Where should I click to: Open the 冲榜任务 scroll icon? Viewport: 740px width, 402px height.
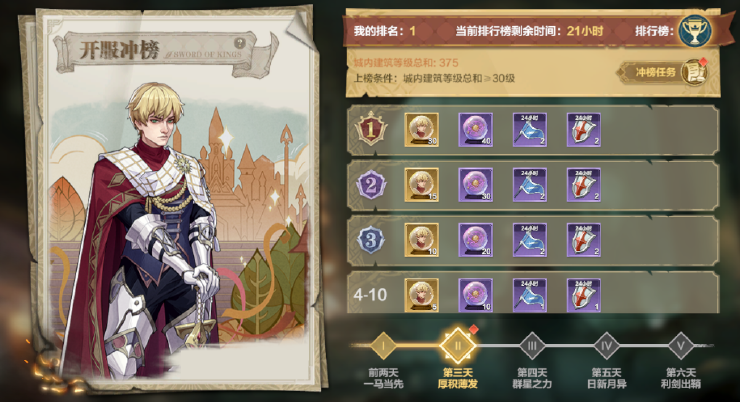point(695,72)
